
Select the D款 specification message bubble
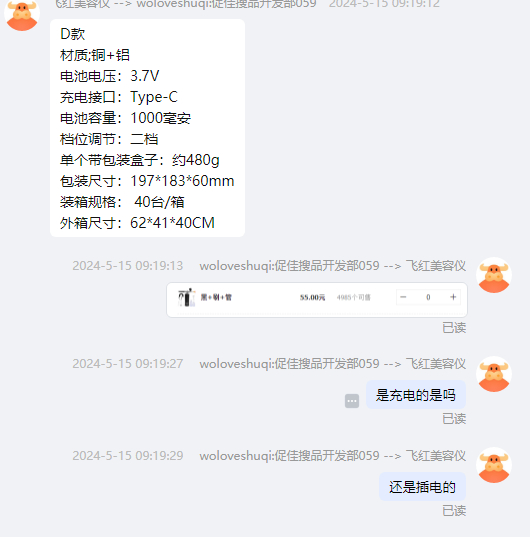pyautogui.click(x=147, y=128)
